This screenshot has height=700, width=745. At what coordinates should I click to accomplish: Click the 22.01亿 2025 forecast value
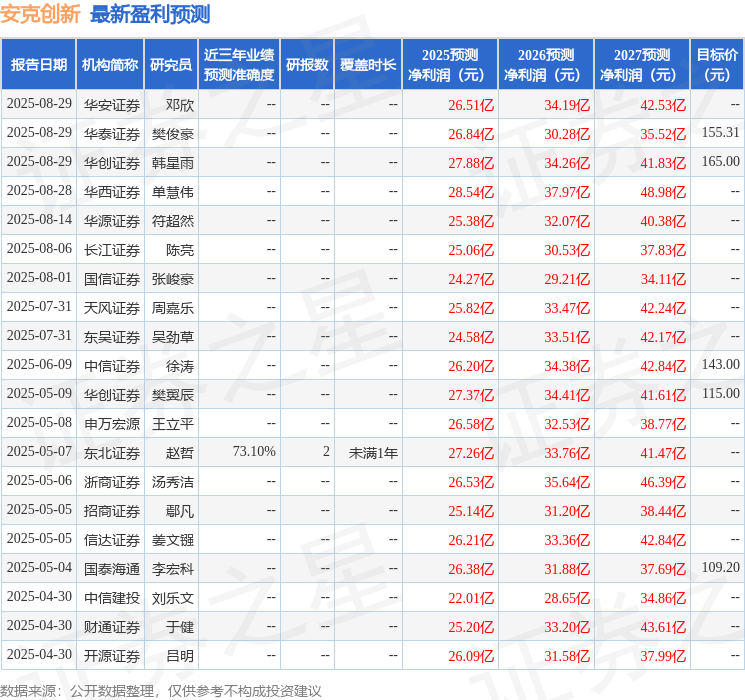(471, 598)
